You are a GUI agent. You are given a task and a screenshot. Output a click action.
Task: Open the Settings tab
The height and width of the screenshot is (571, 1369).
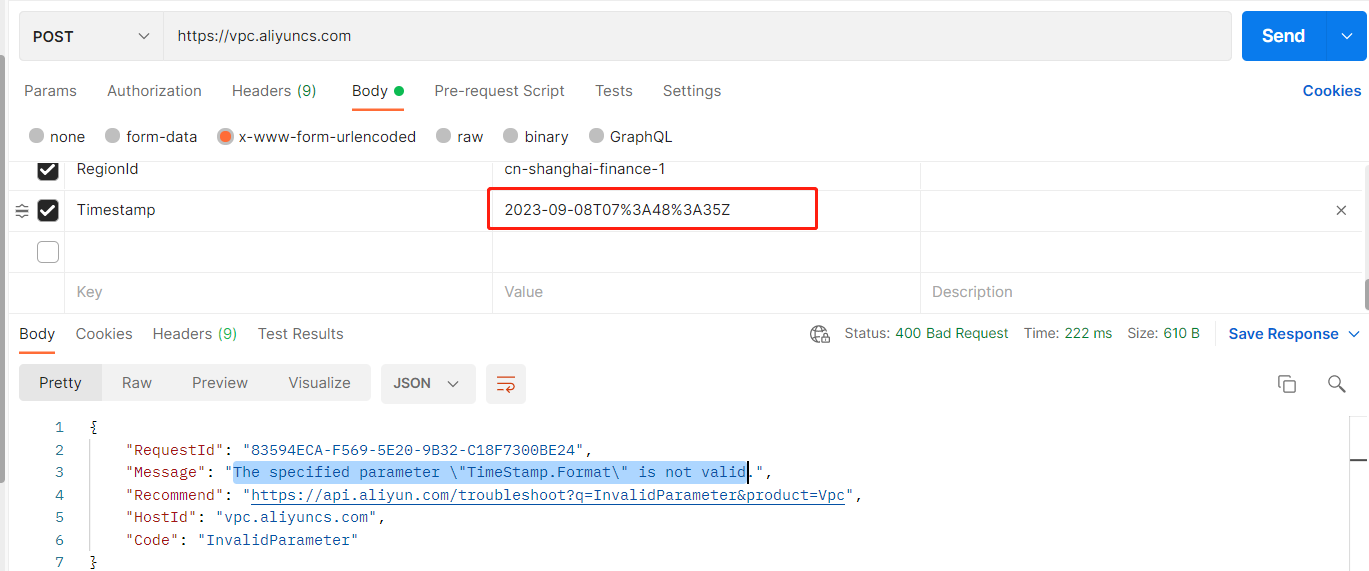(x=691, y=91)
